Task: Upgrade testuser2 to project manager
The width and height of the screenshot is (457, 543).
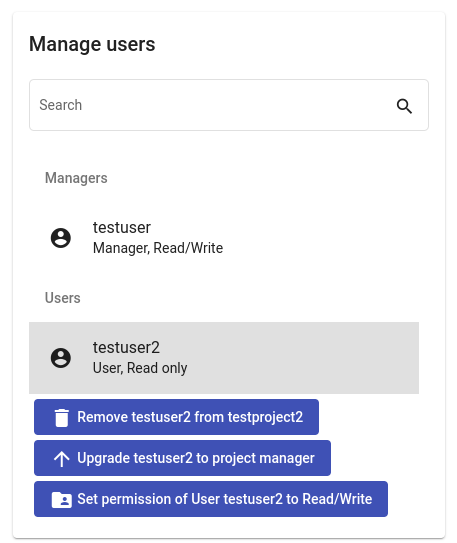Action: coord(182,458)
